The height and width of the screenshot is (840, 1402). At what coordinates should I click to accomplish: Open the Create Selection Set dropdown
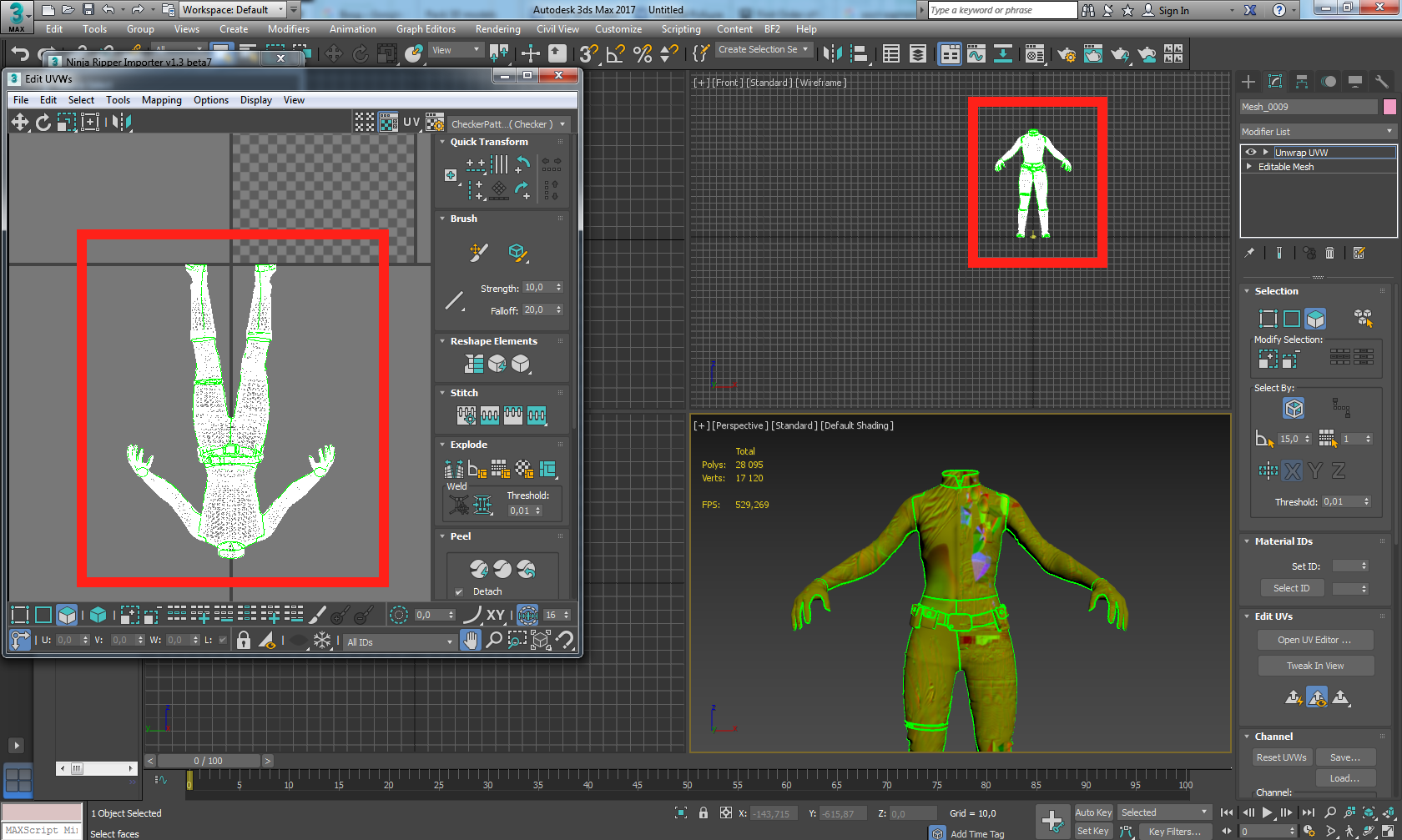coord(764,50)
